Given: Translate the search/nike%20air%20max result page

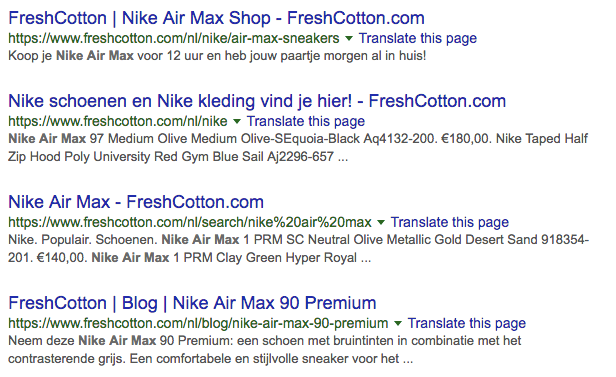Looking at the screenshot, I should coord(449,222).
